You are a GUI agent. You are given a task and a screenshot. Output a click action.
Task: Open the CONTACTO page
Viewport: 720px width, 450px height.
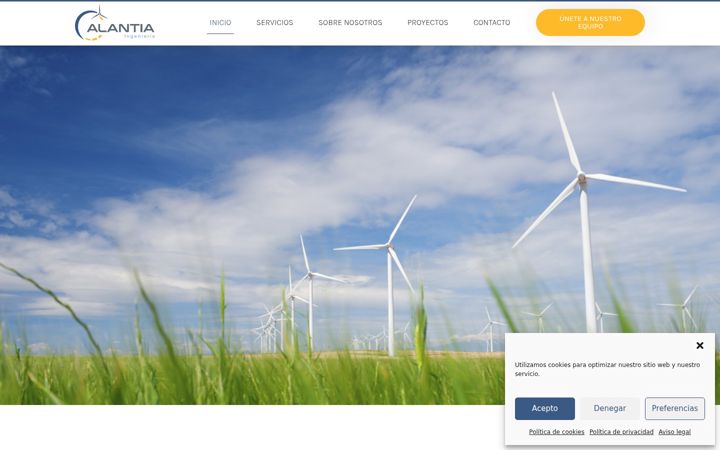pyautogui.click(x=491, y=22)
